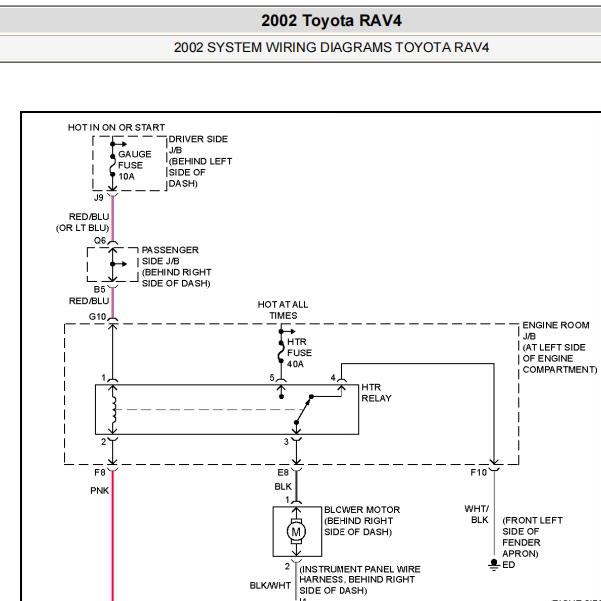Click the RED/BLU label below B5
This screenshot has width=601, height=601.
tap(89, 301)
